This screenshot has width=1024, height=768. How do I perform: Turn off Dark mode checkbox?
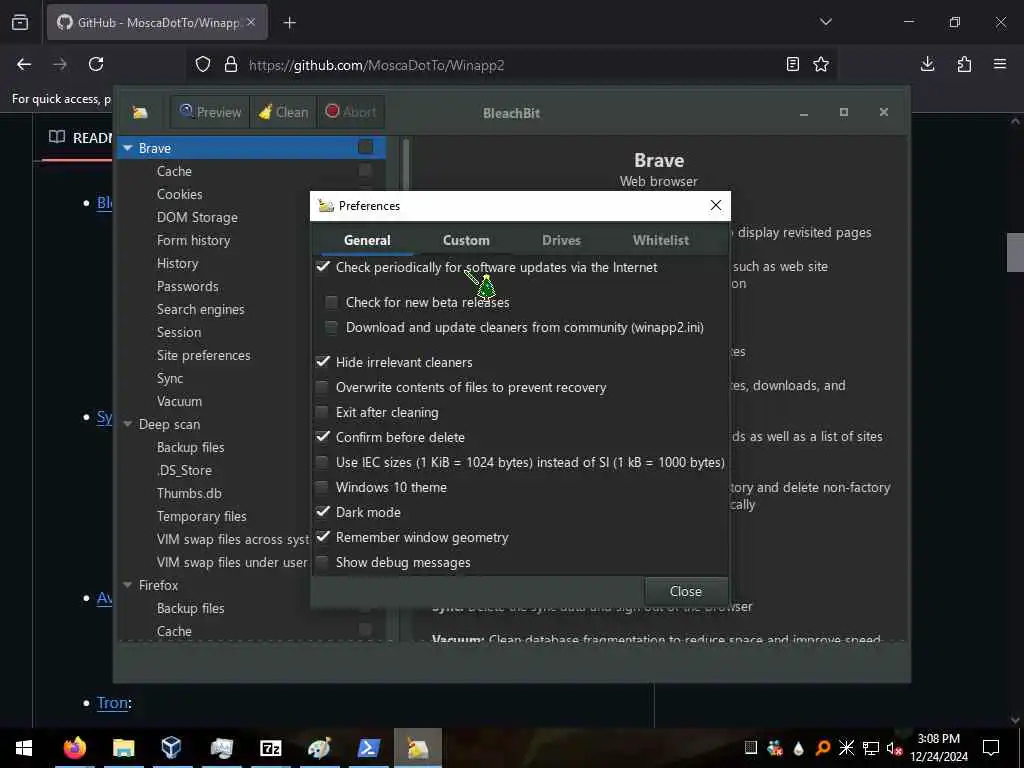pyautogui.click(x=323, y=513)
